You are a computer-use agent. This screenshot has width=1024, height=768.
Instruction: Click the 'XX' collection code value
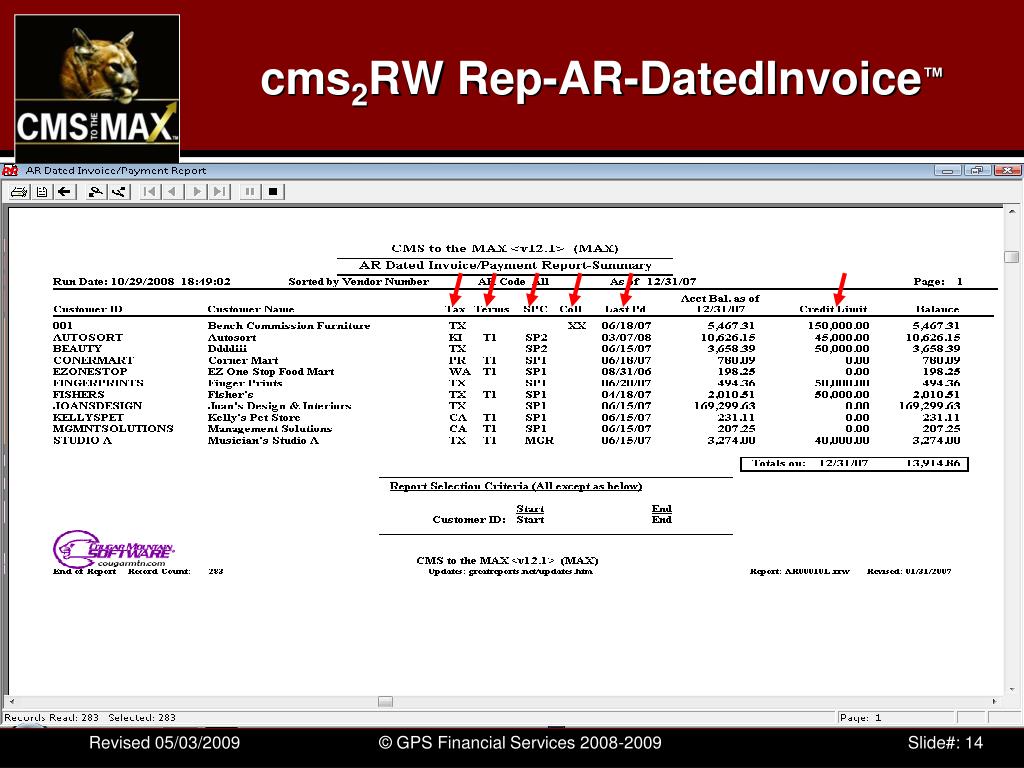tap(577, 325)
